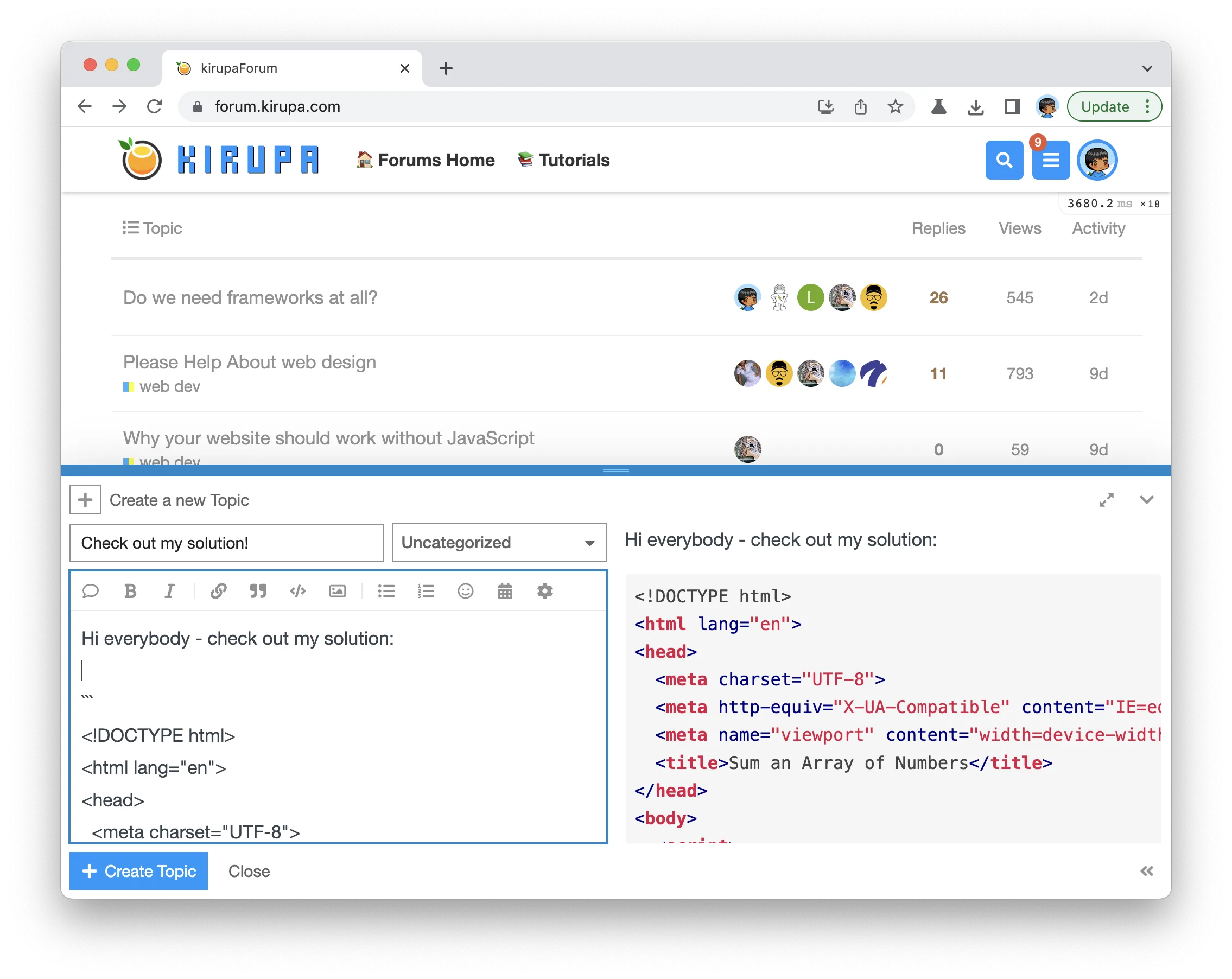The image size is (1232, 979).
Task: Open the Chrome profile avatar
Action: tap(1047, 106)
